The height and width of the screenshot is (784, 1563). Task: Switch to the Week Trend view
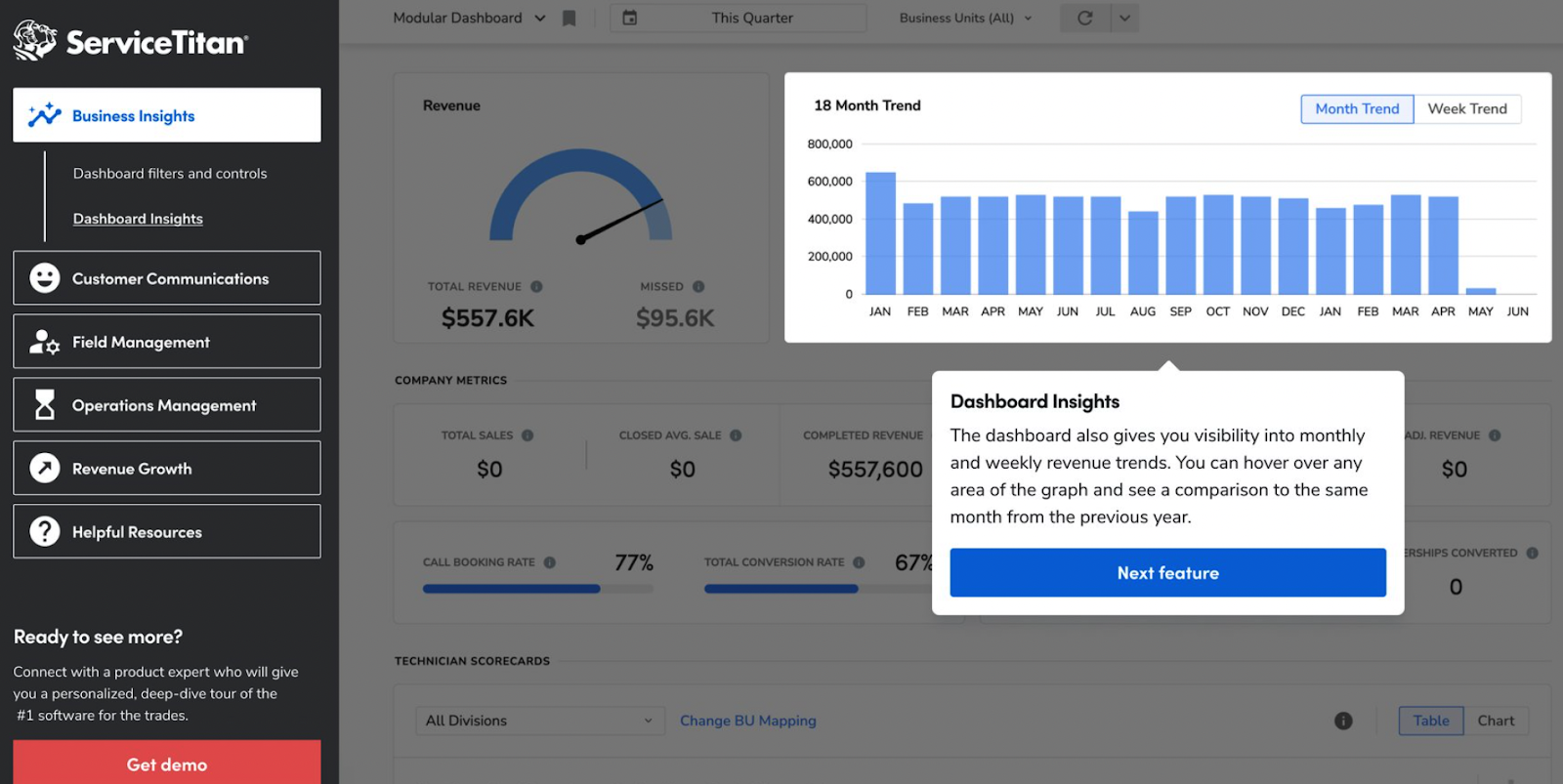coord(1467,108)
